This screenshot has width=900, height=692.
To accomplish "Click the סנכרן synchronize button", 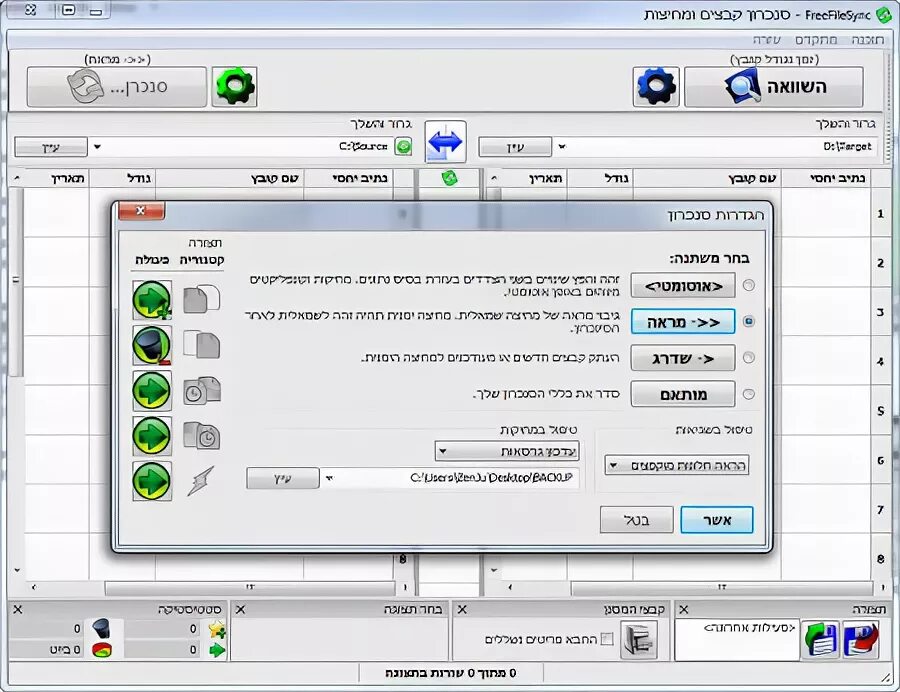I will click(117, 87).
